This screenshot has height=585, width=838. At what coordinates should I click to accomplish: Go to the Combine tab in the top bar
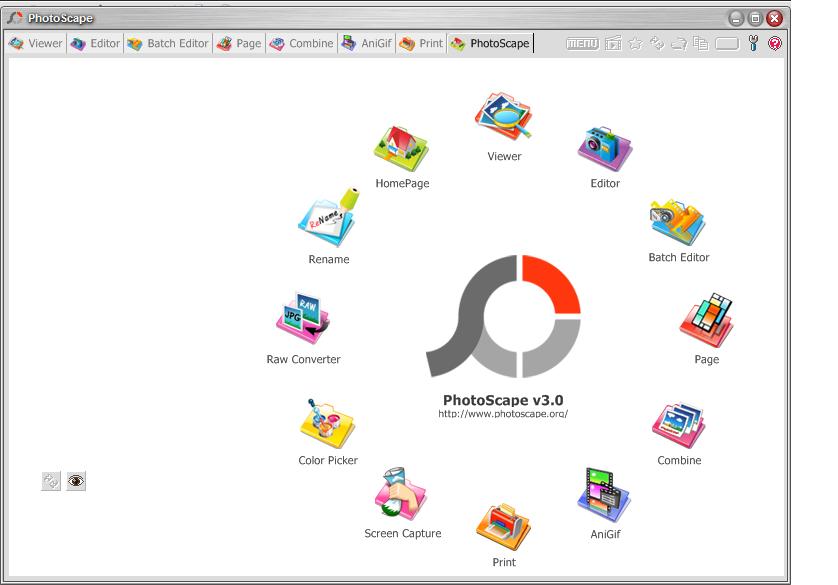pos(301,43)
